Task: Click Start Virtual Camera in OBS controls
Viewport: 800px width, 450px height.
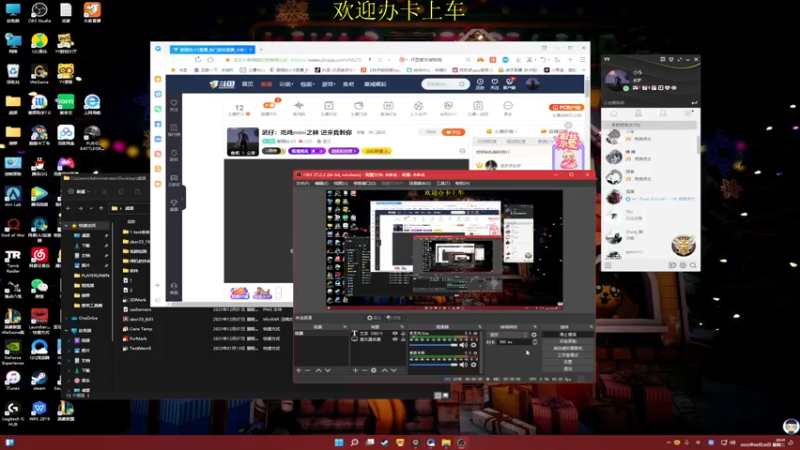Action: click(x=568, y=348)
